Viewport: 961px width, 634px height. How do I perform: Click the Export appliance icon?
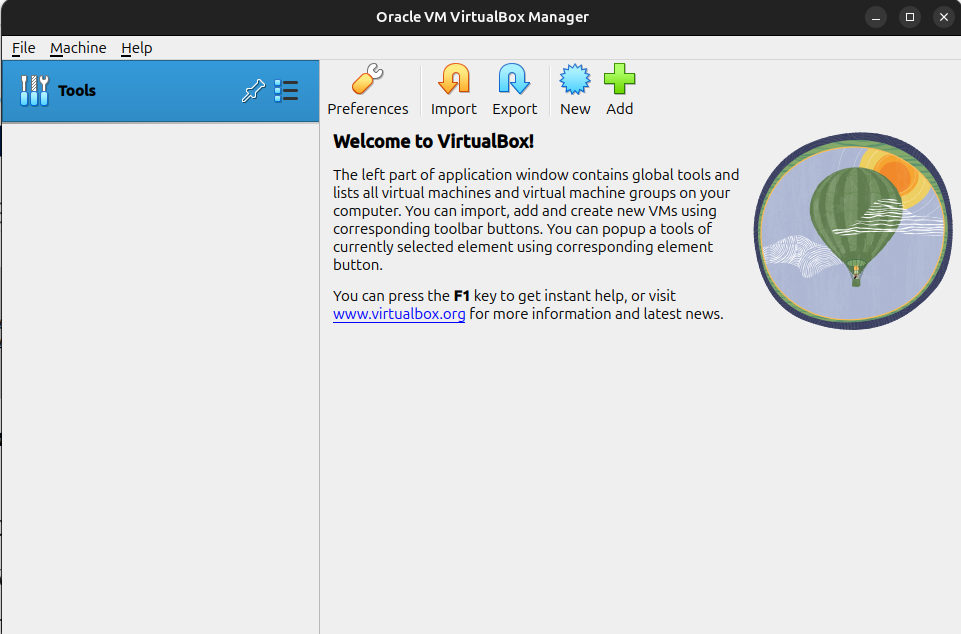coord(514,80)
